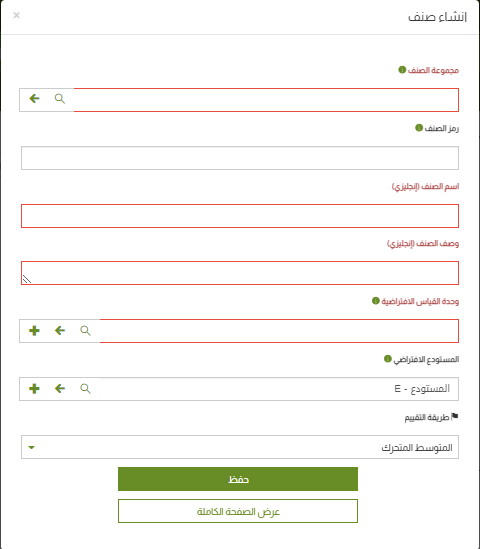This screenshot has height=549, width=480.
Task: Click search icon in default warehouse field
Action: point(85,389)
